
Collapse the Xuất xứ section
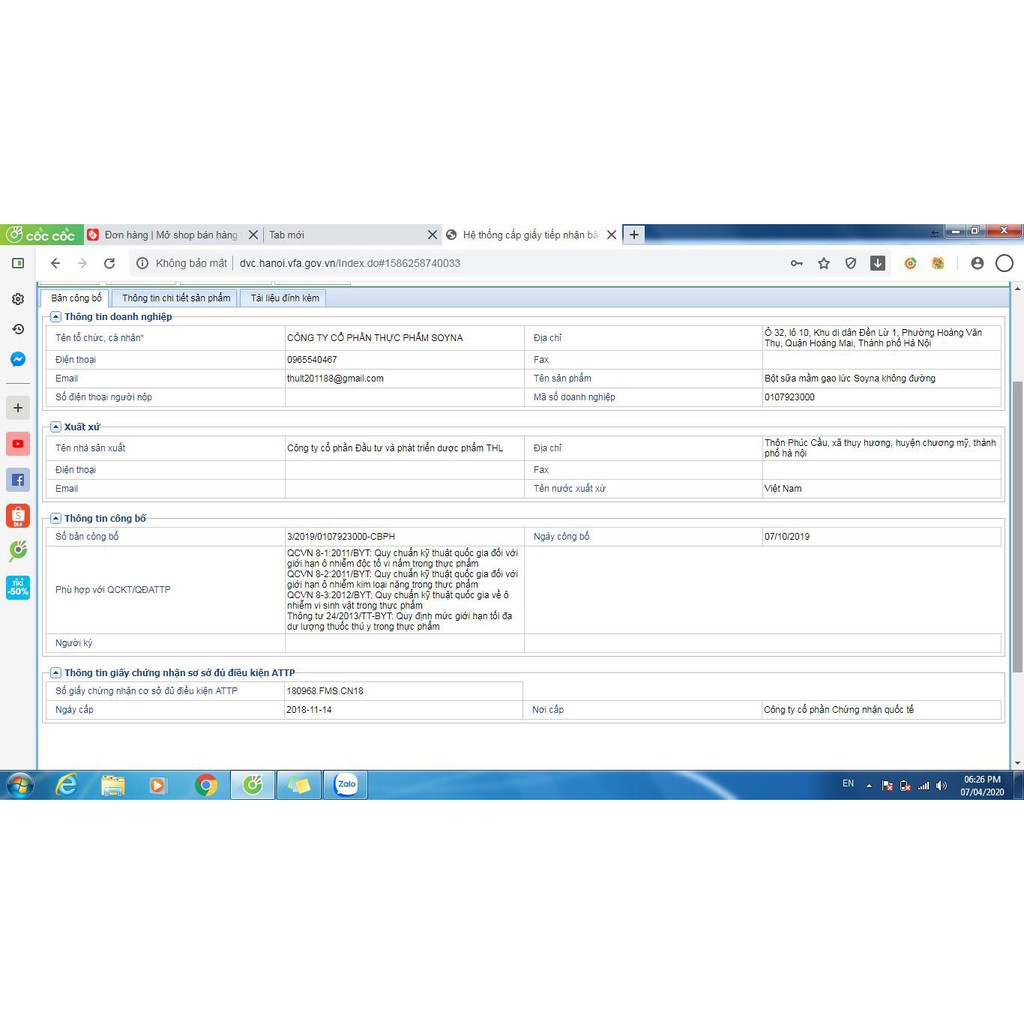[57, 427]
